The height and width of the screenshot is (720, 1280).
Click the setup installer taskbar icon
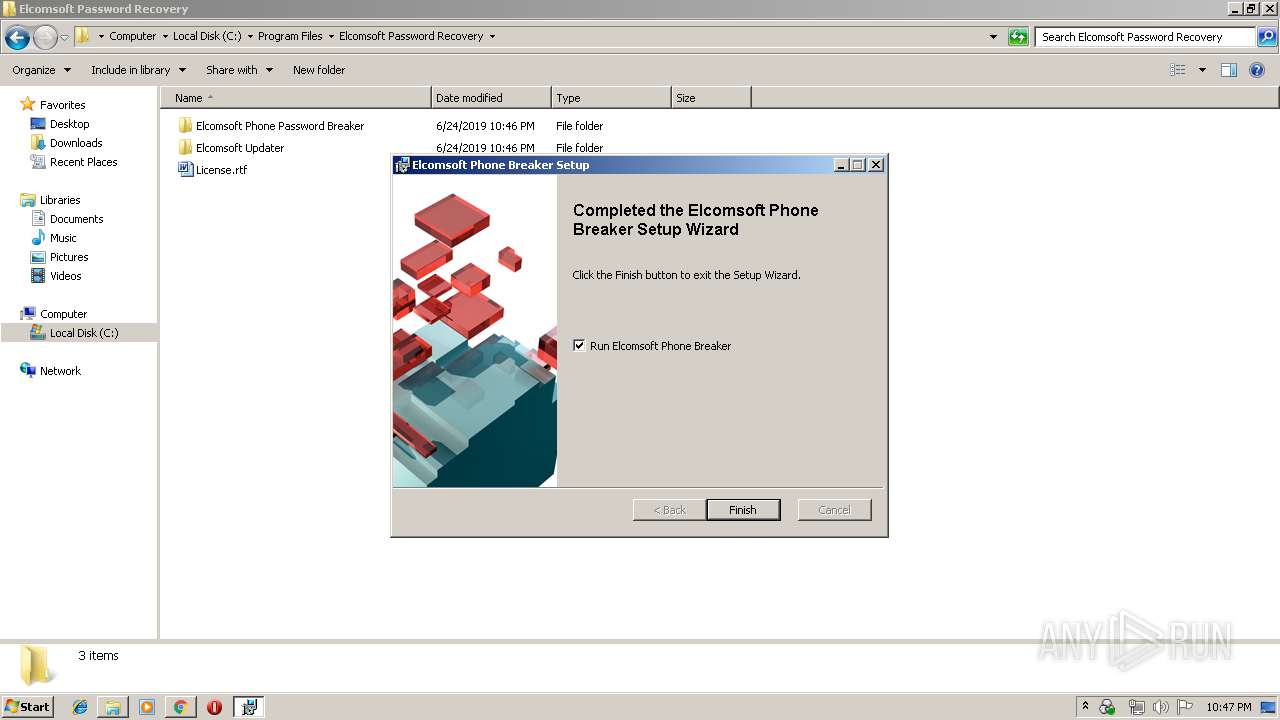pos(248,707)
